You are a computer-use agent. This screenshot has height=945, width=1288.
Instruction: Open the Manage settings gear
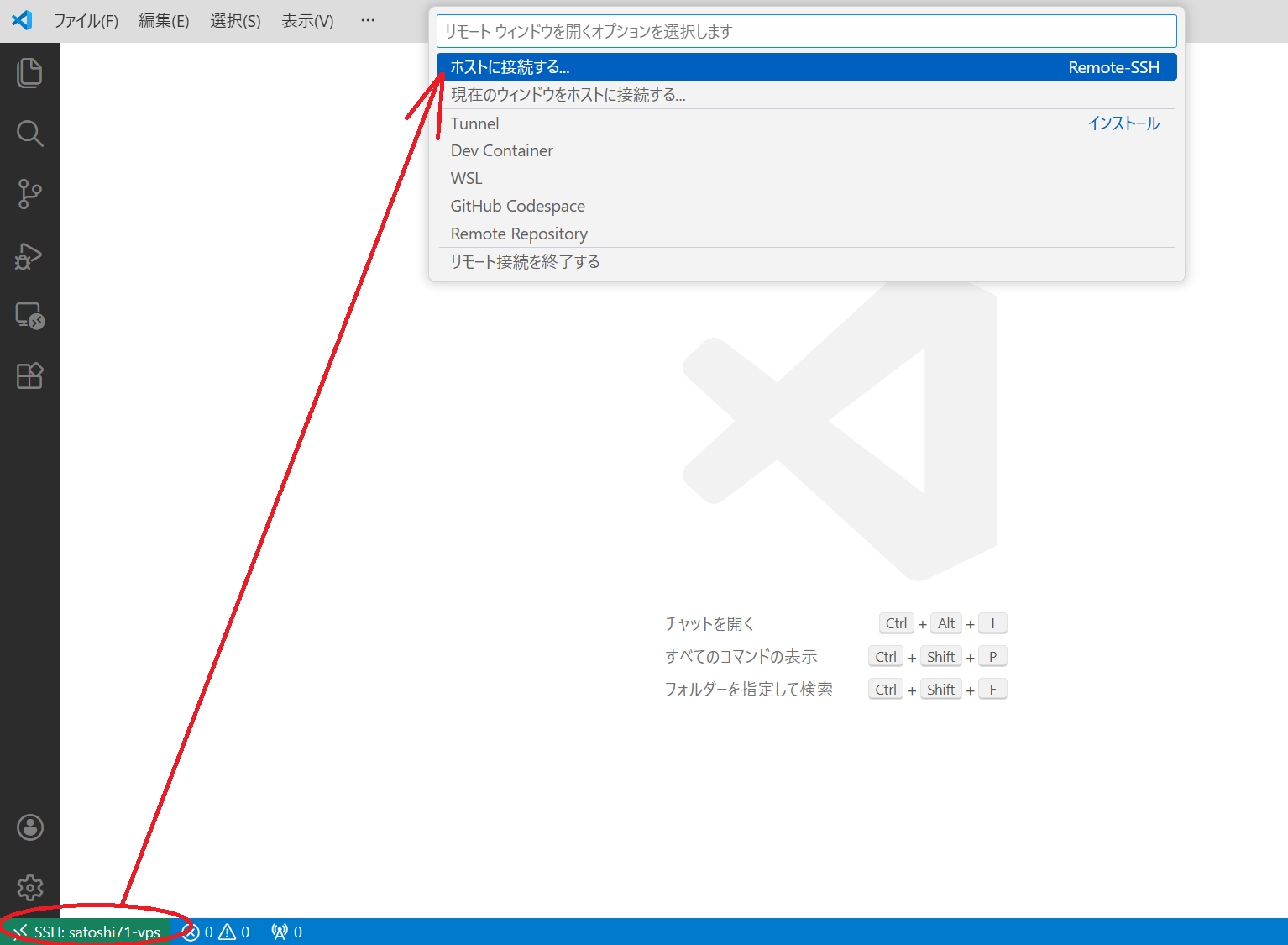point(30,887)
